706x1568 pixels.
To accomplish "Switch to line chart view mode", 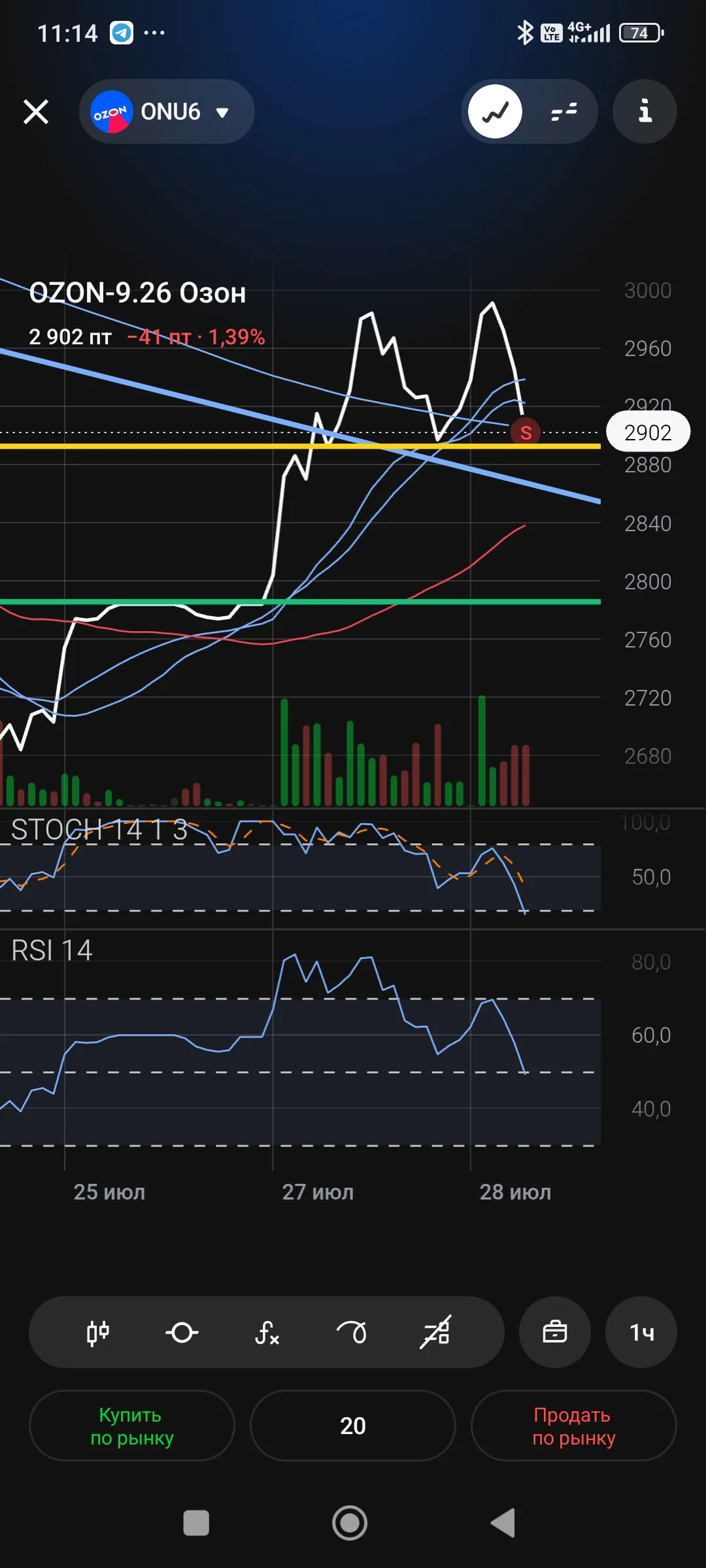I will tap(496, 112).
